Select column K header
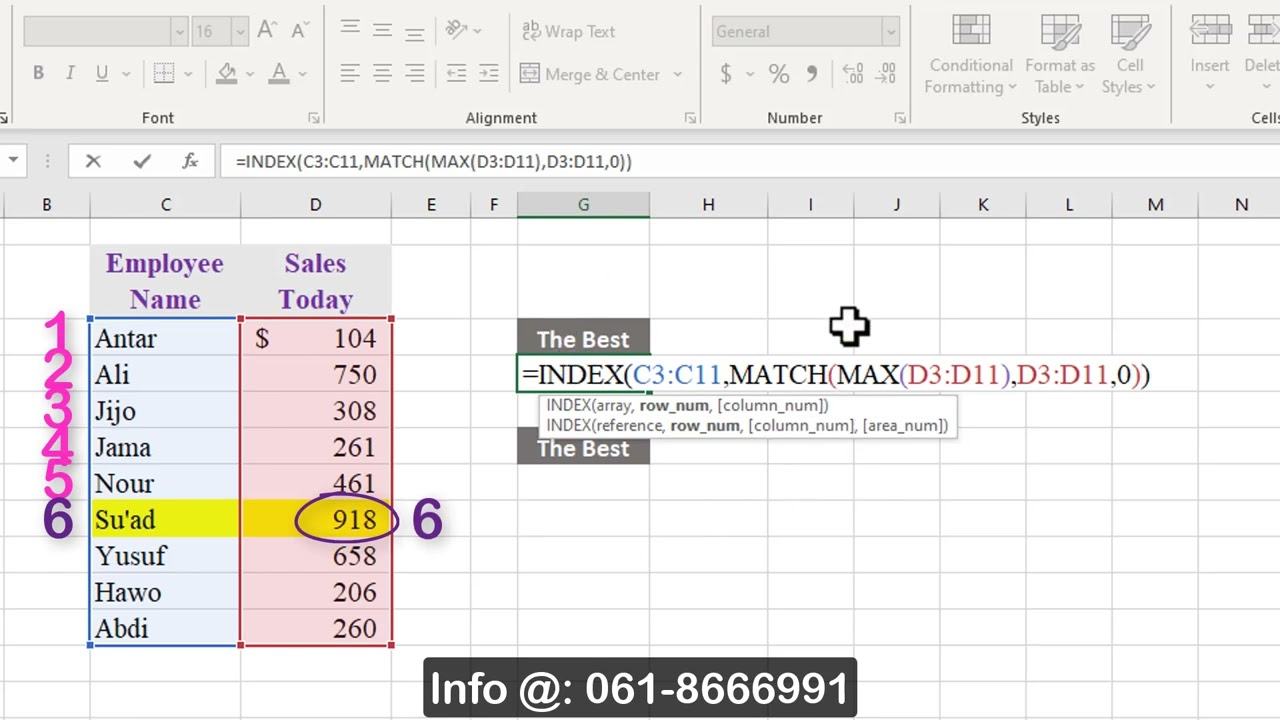Viewport: 1280px width, 720px height. [x=983, y=204]
